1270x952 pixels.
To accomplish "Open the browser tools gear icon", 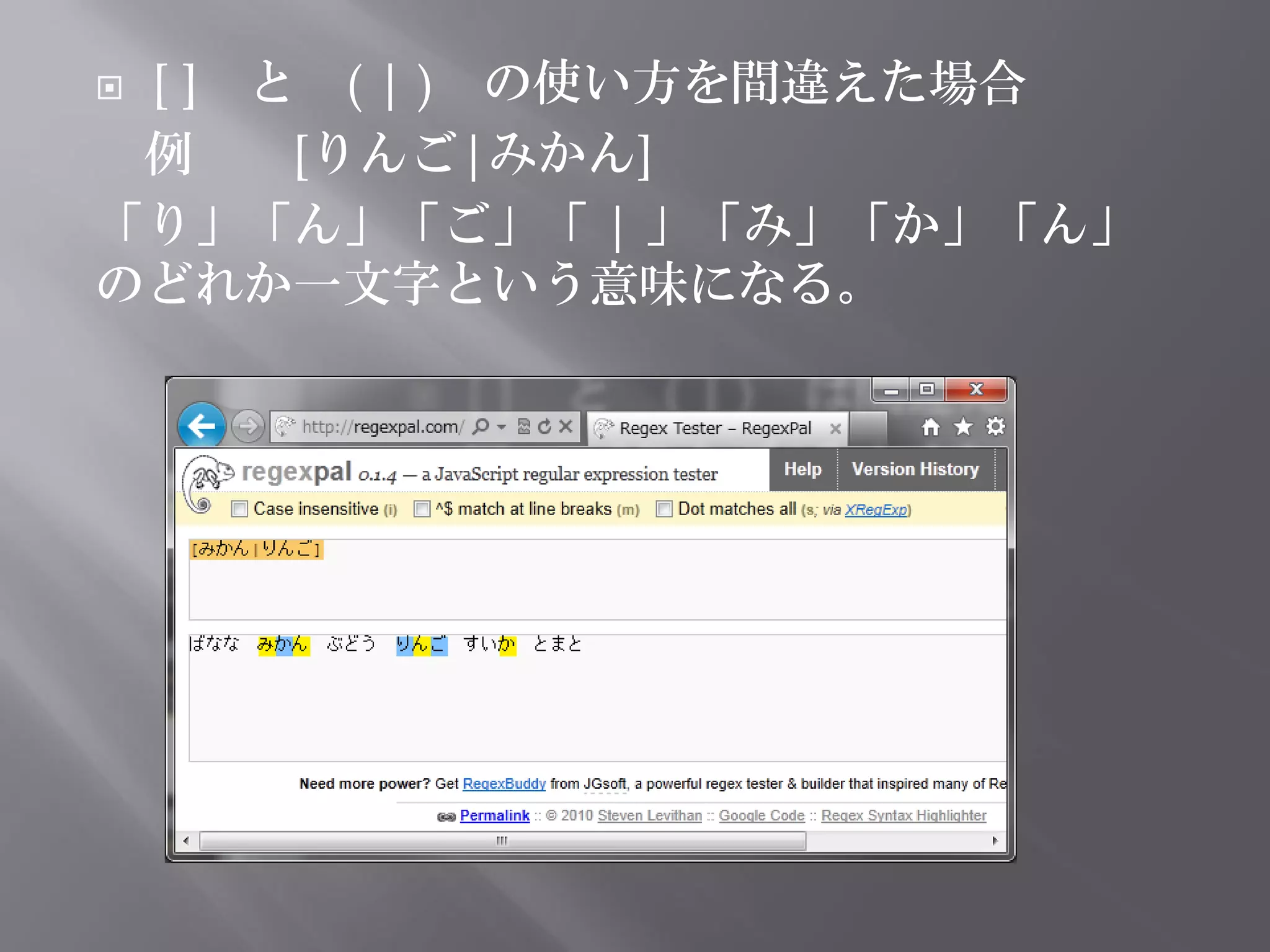I will pyautogui.click(x=995, y=426).
